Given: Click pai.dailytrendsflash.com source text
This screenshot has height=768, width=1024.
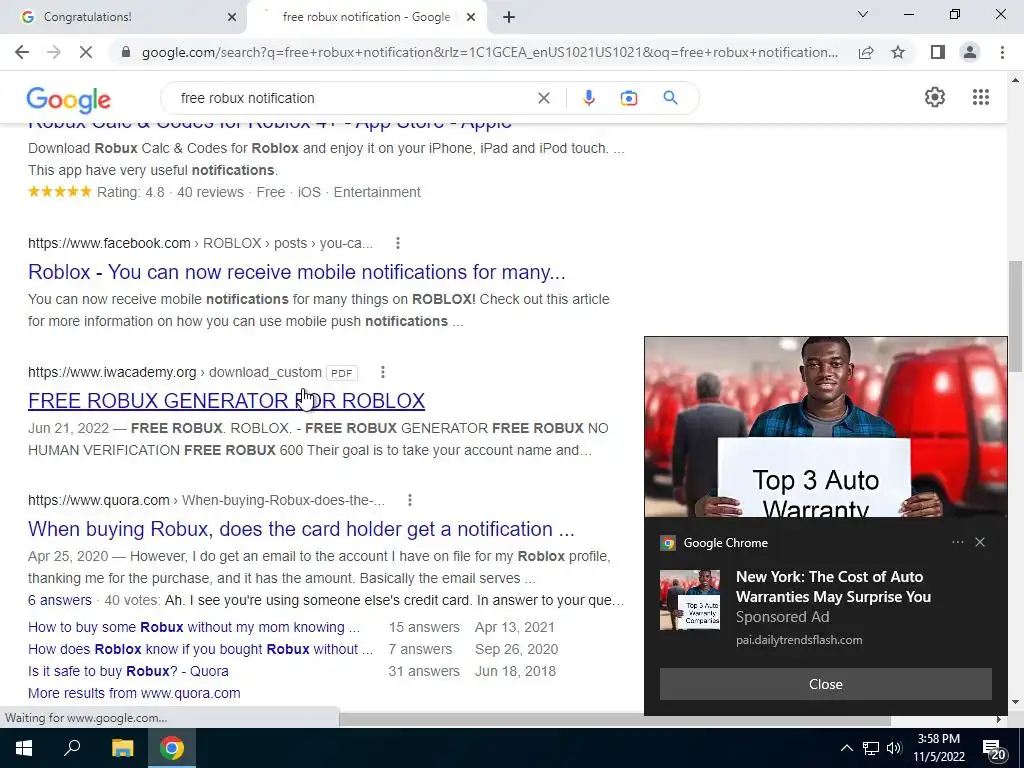Looking at the screenshot, I should (x=799, y=640).
